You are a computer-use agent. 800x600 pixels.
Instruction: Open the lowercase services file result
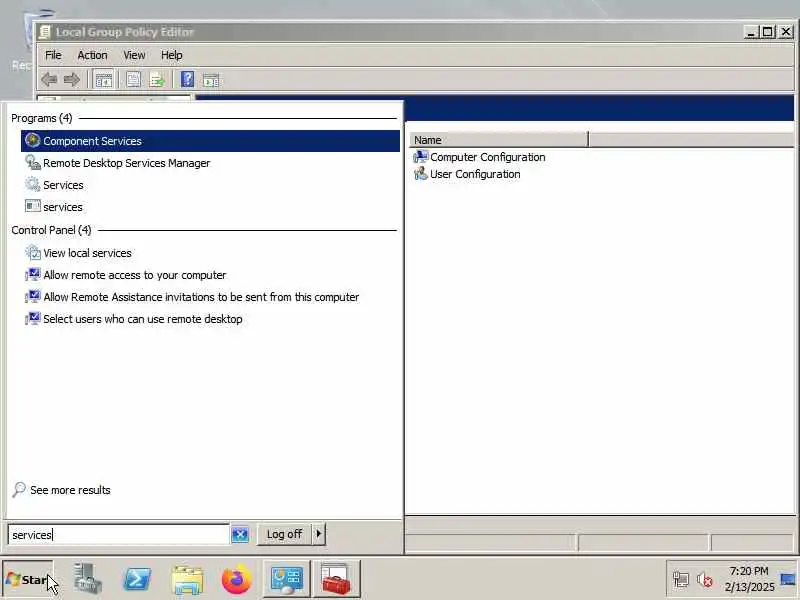pos(210,207)
